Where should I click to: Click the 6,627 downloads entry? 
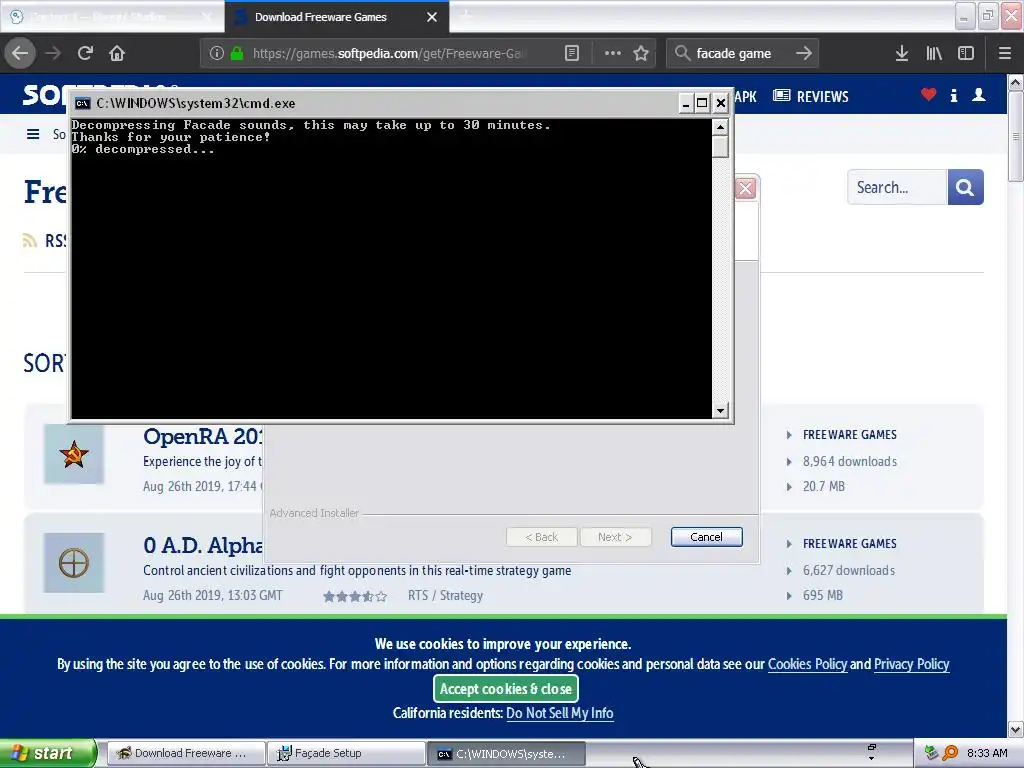tap(849, 570)
